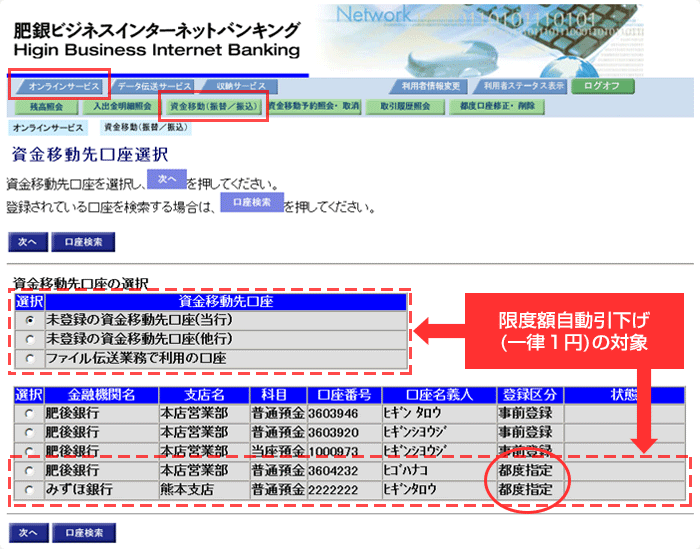Image resolution: width=700 pixels, height=549 pixels.
Task: Click account number 2222222 cell
Action: click(344, 490)
